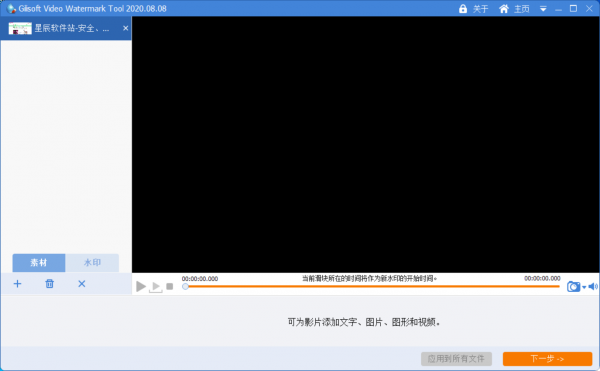This screenshot has width=600, height=371.
Task: Take a snapshot with the camera icon
Action: (573, 286)
